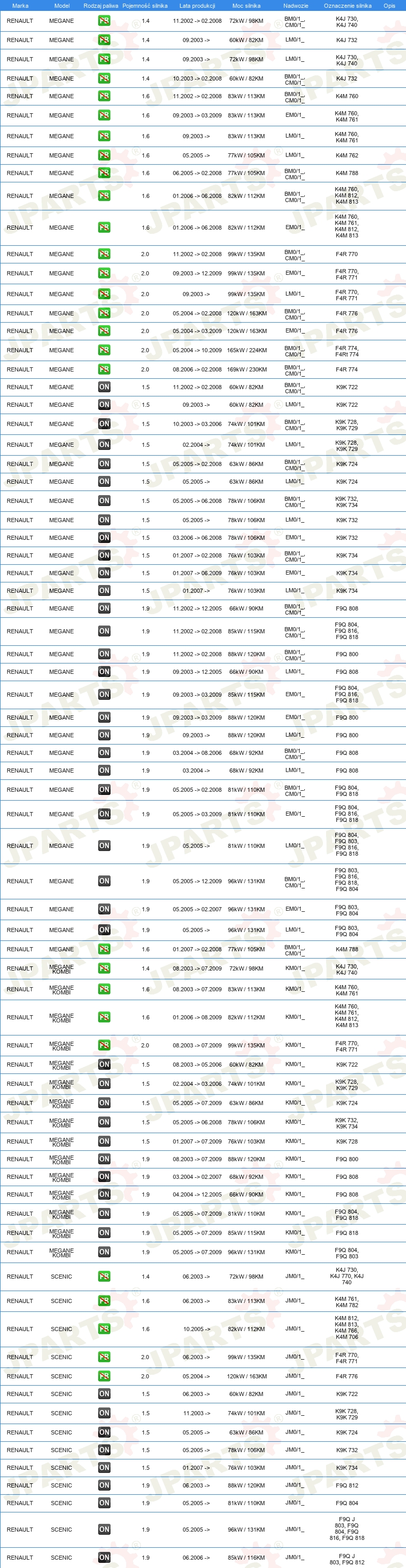Select the '05.2004 -> 10.2009' date cell
Viewport: 406px width, 1568px height.
tap(197, 350)
